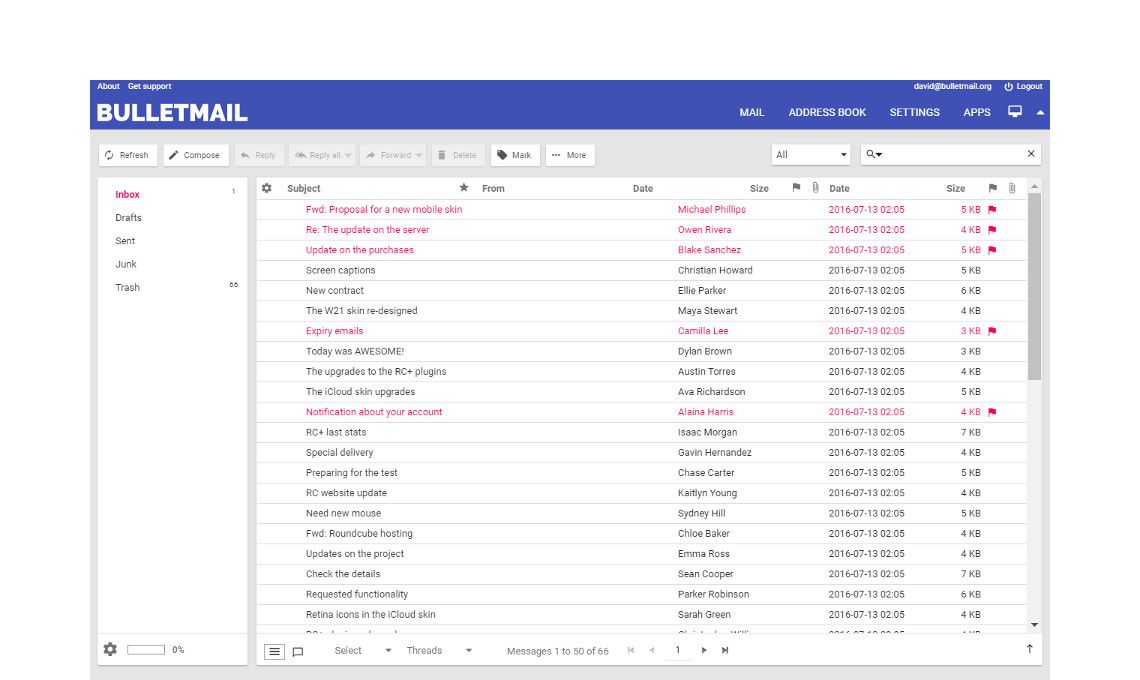
Task: Click the Refresh icon in the toolbar
Action: tap(110, 155)
